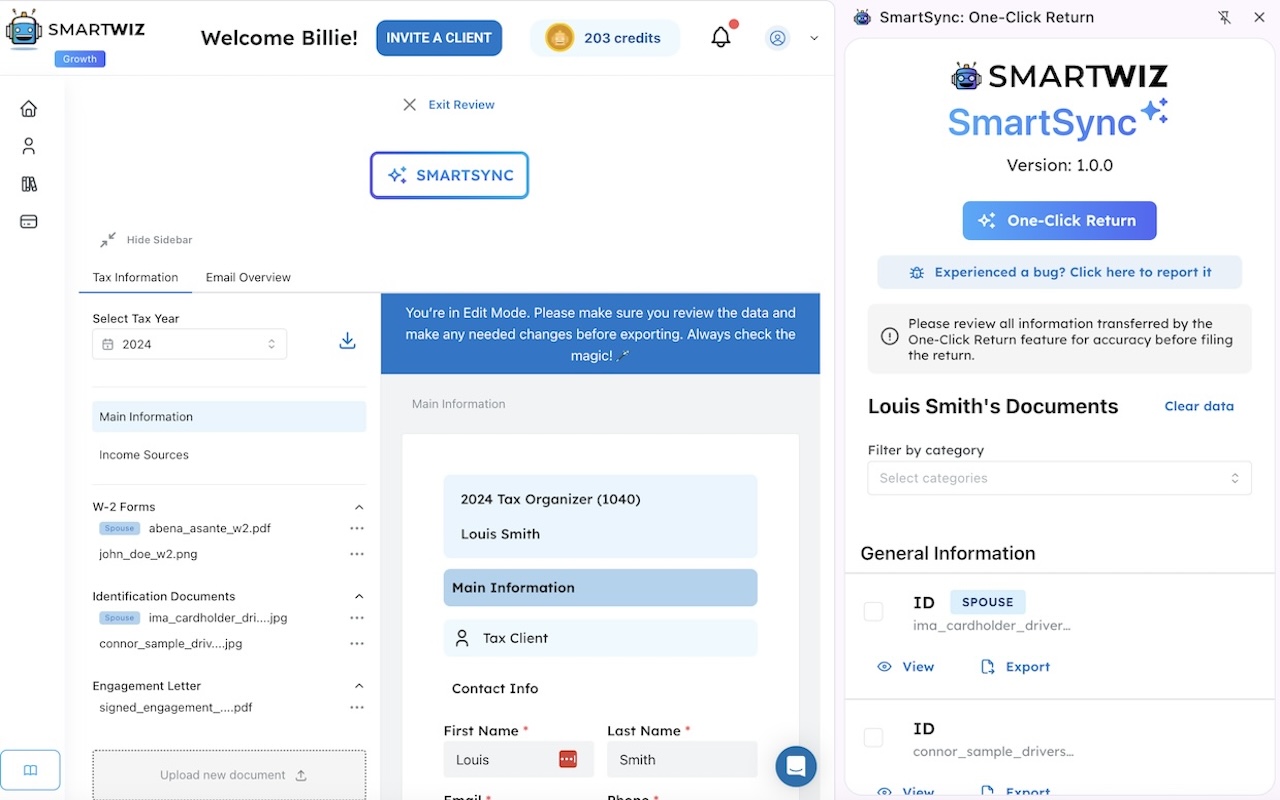Click the Upload new document area
This screenshot has height=800, width=1280.
(x=229, y=775)
